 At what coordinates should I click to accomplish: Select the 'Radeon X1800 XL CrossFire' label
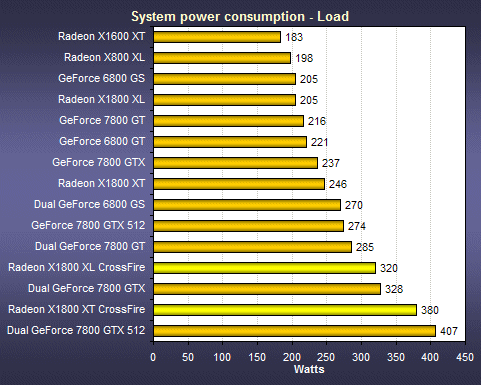[x=77, y=267]
